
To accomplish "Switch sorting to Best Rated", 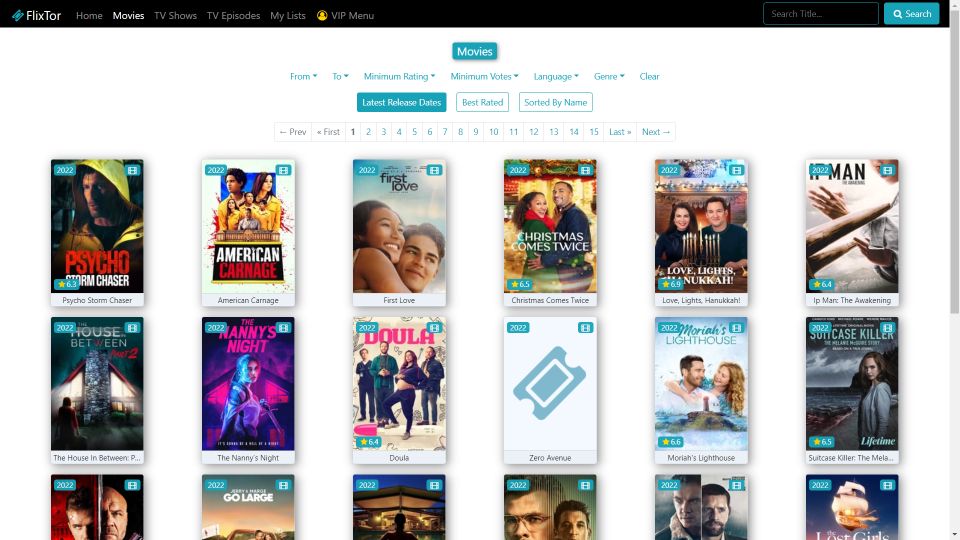I will (482, 102).
